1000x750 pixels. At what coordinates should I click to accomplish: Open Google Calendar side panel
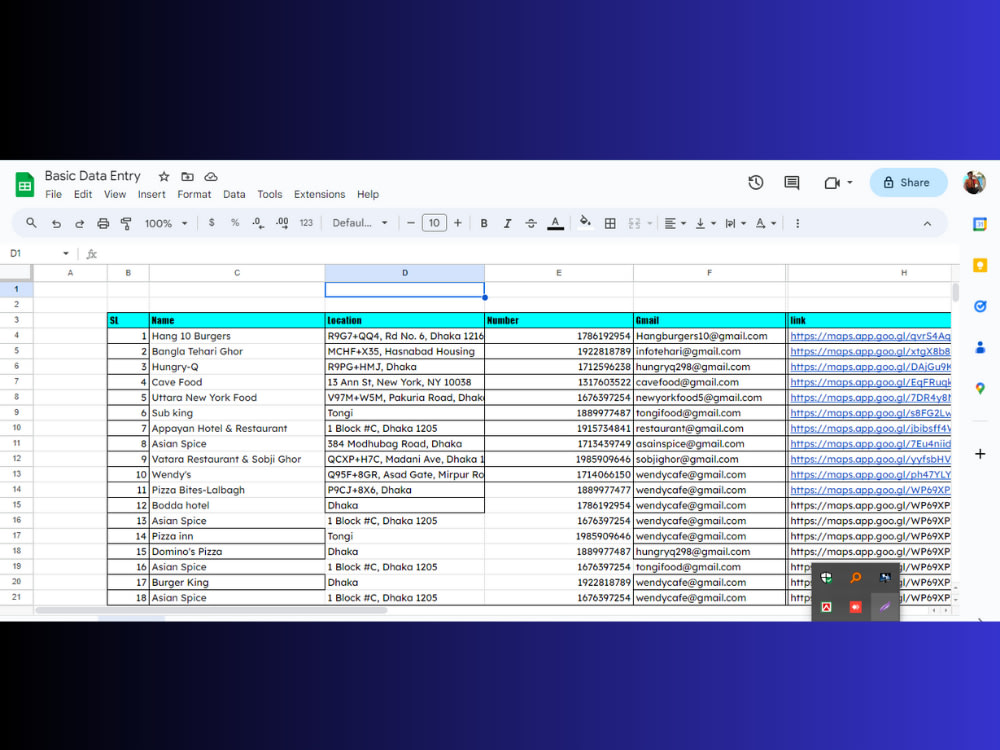[980, 224]
